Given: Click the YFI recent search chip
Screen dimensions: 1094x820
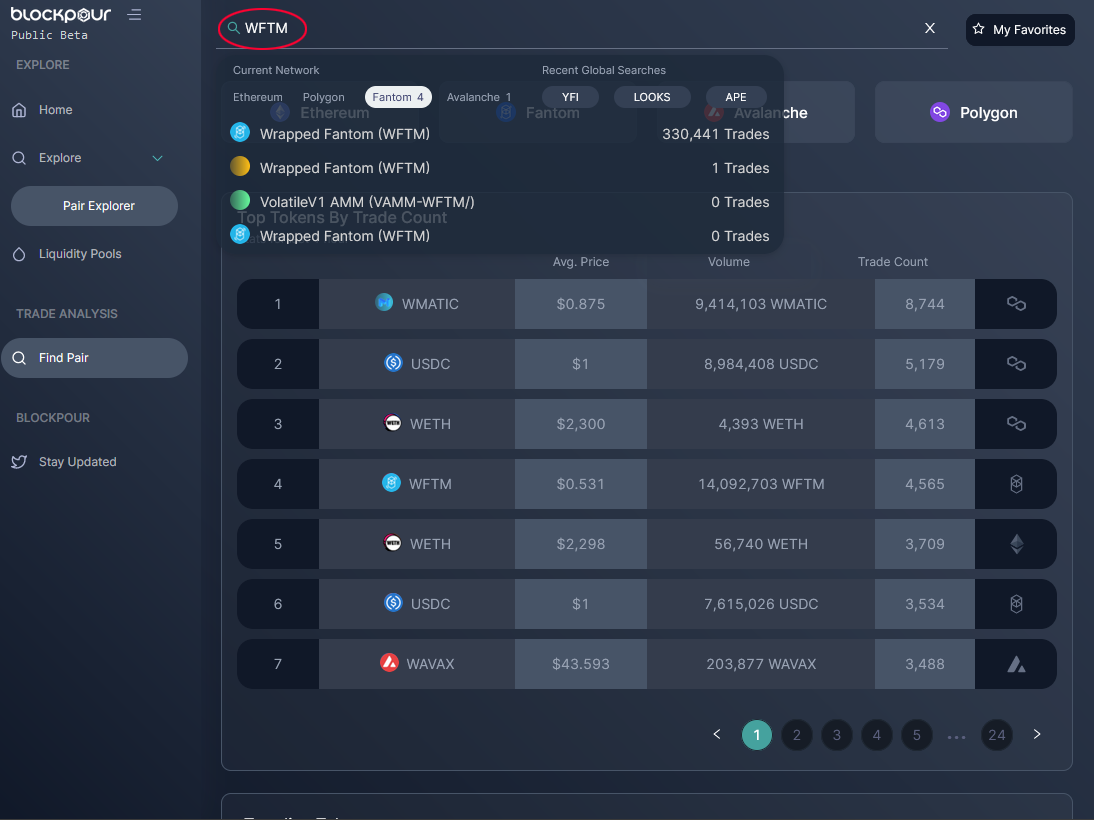Looking at the screenshot, I should point(570,97).
